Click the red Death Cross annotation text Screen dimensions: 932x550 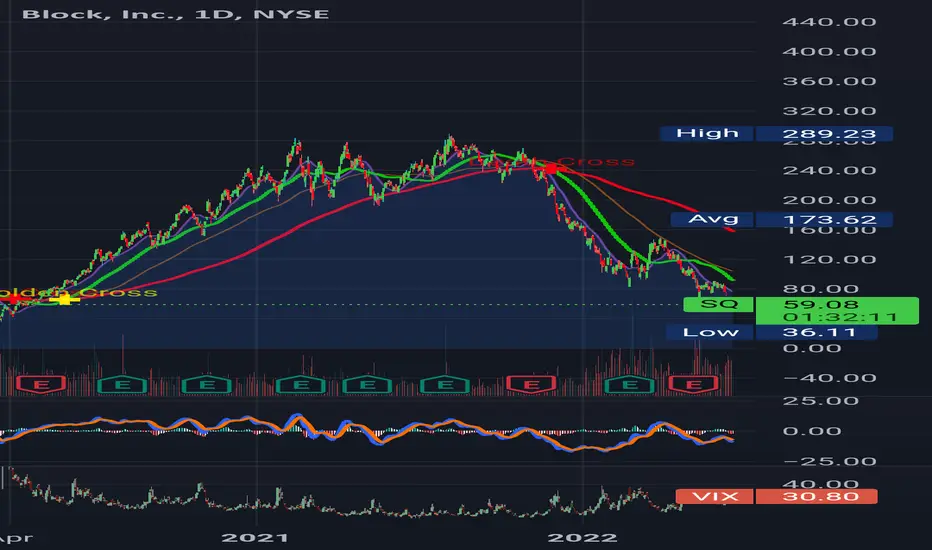(553, 161)
